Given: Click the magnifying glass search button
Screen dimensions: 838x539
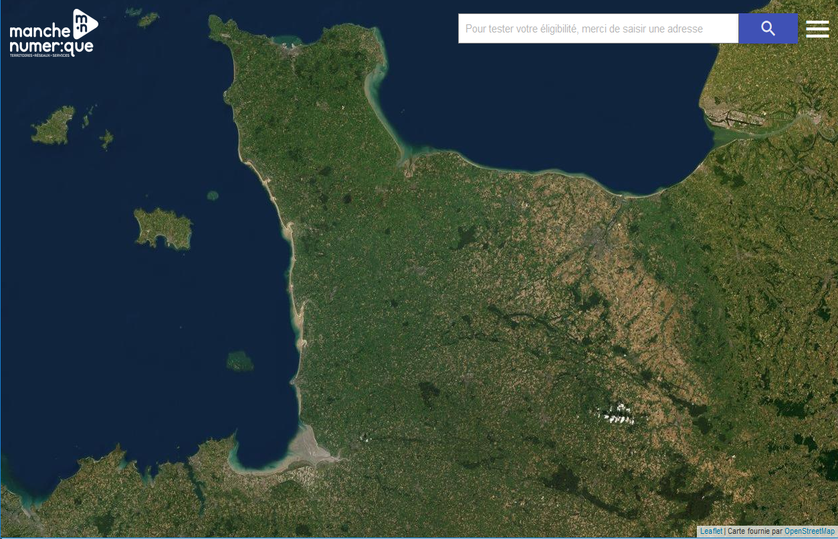Looking at the screenshot, I should pyautogui.click(x=767, y=29).
